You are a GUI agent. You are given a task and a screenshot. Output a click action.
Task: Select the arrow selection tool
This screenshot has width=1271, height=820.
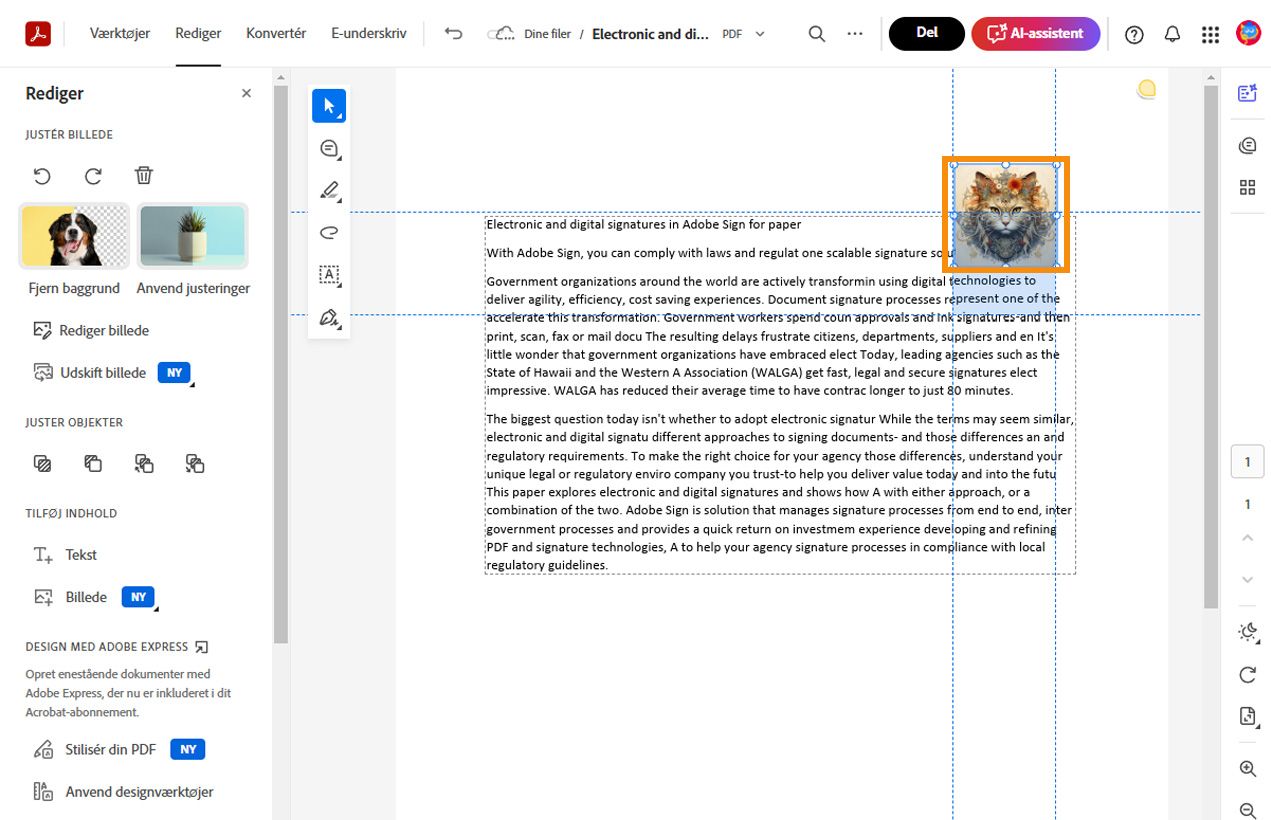329,106
